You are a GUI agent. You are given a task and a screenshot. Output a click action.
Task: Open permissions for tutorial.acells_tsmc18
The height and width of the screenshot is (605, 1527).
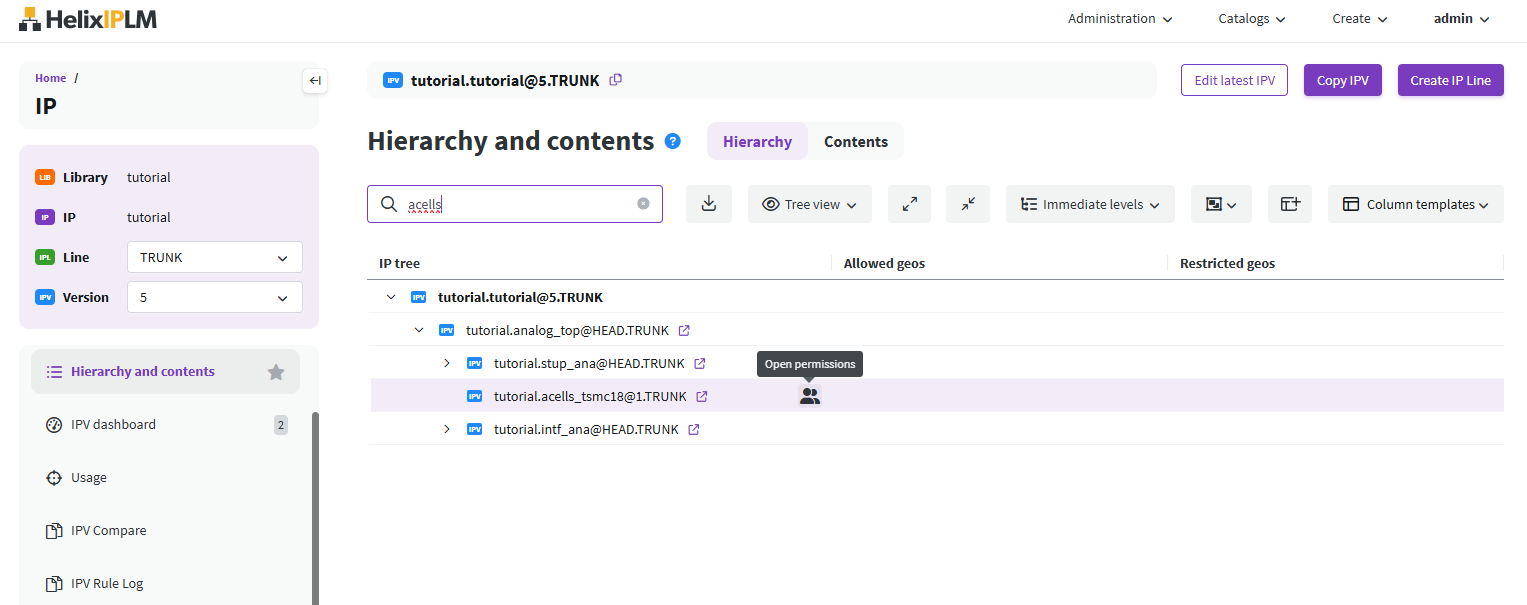(x=809, y=396)
